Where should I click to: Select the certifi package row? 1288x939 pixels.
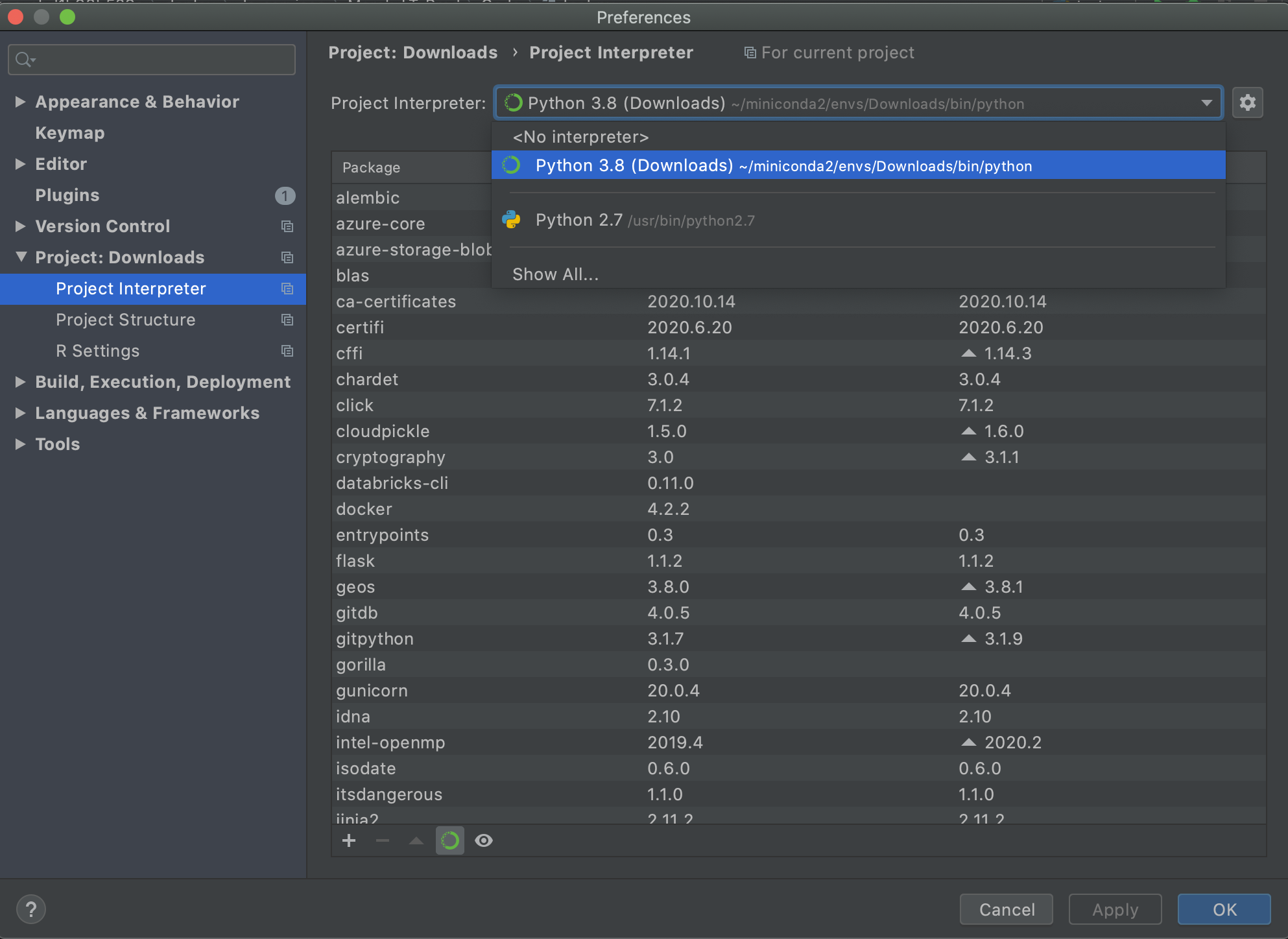pyautogui.click(x=799, y=327)
